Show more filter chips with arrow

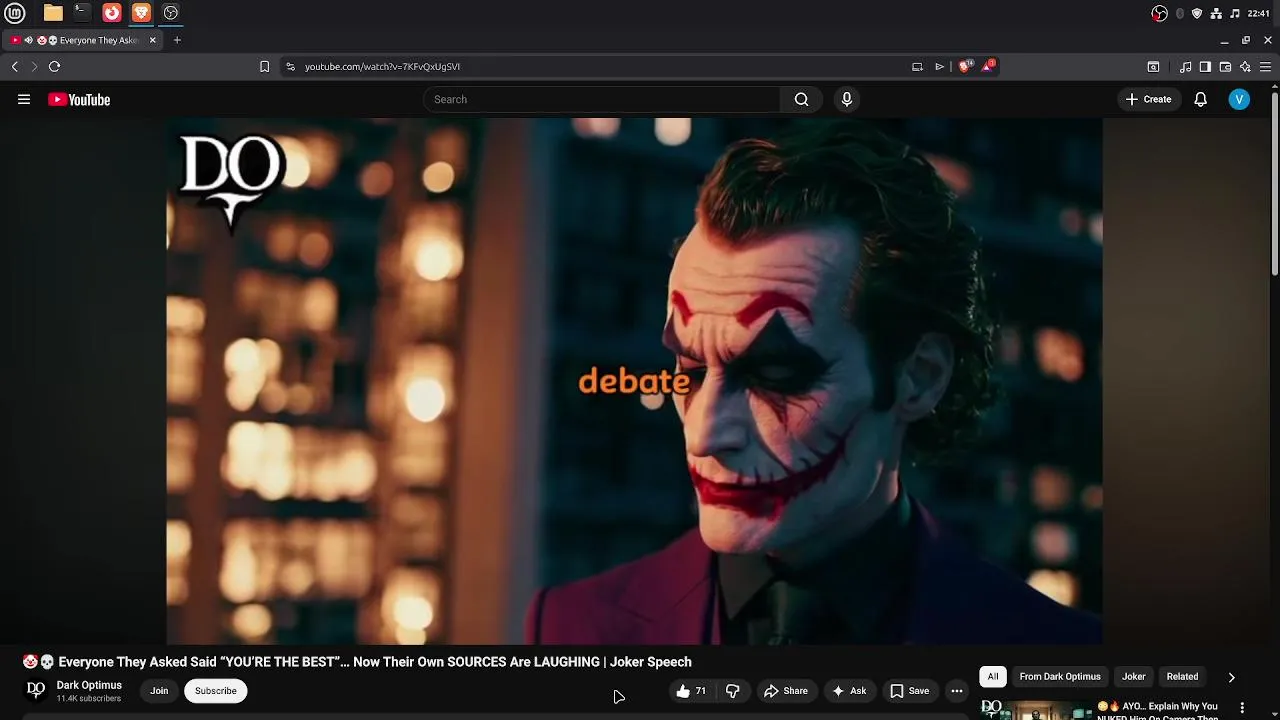click(x=1231, y=677)
